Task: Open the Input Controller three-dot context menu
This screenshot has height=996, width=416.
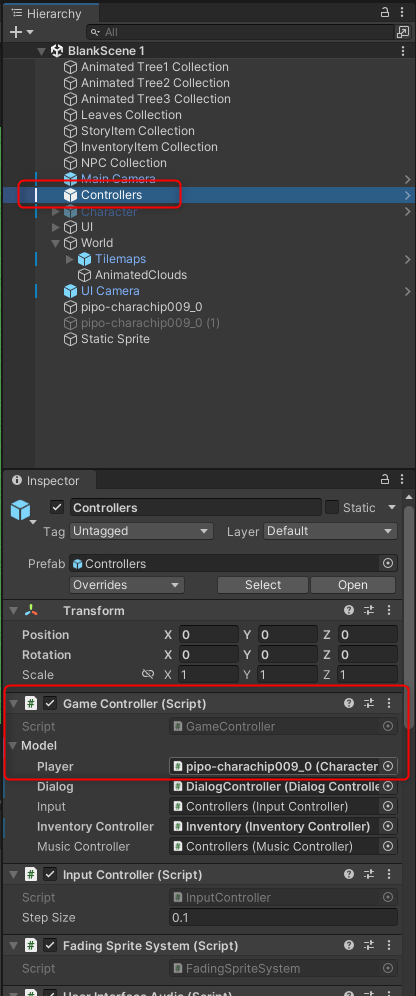Action: [389, 875]
